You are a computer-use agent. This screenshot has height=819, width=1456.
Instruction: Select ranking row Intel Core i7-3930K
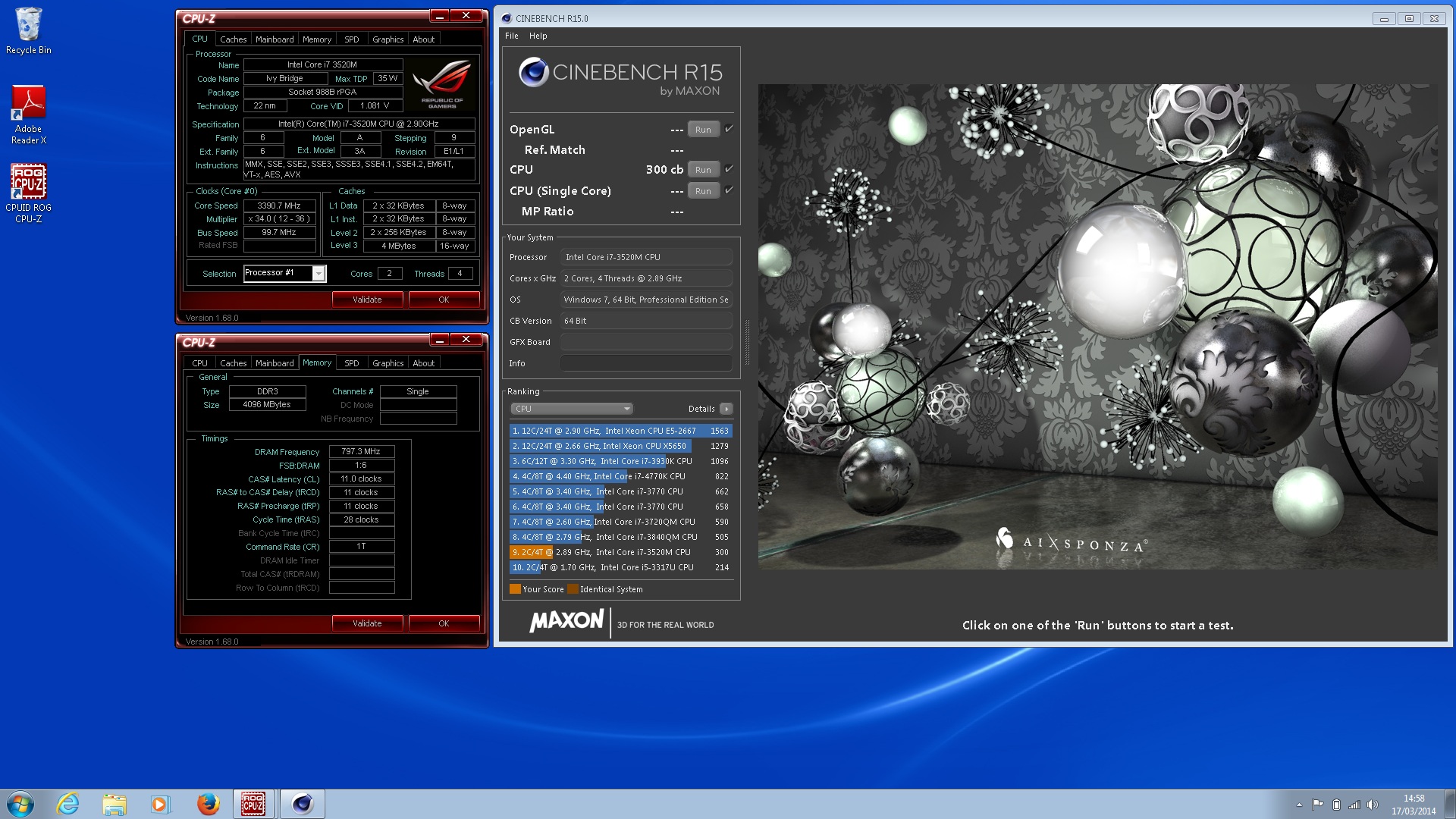point(620,461)
